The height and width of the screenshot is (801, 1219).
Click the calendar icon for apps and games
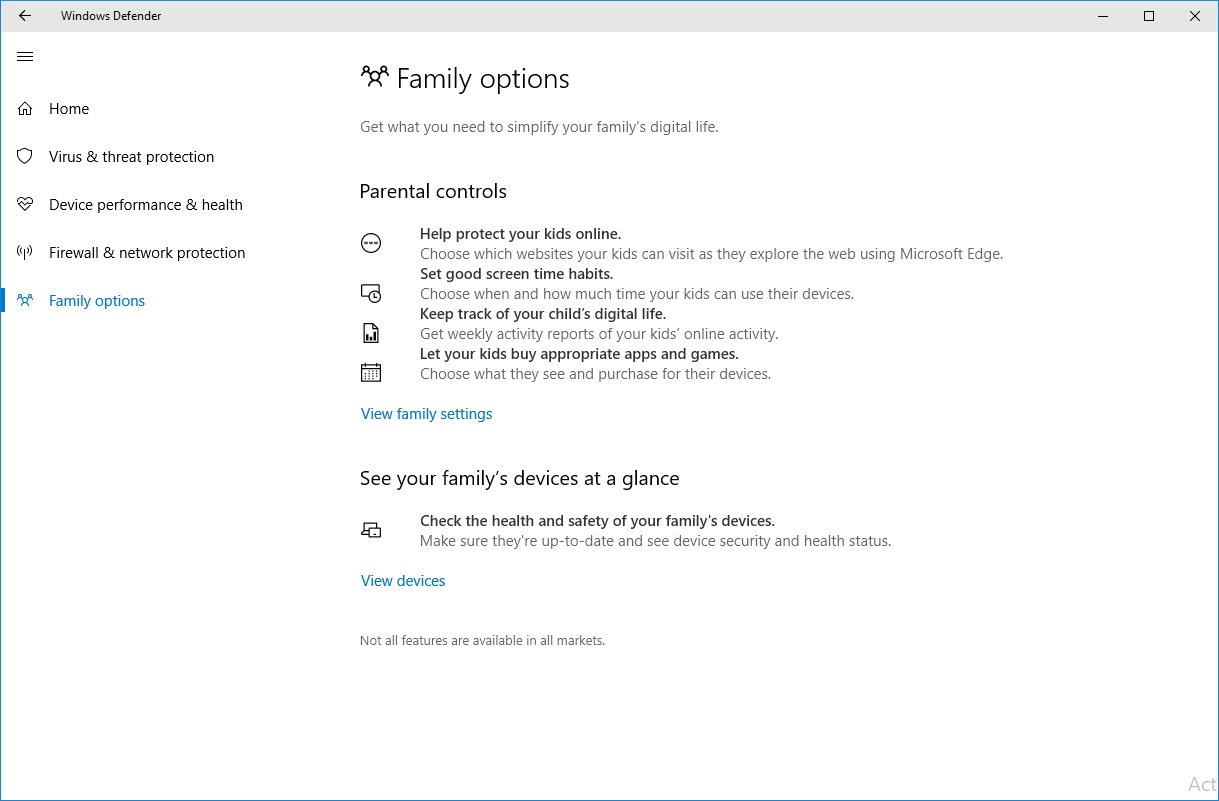(x=371, y=373)
